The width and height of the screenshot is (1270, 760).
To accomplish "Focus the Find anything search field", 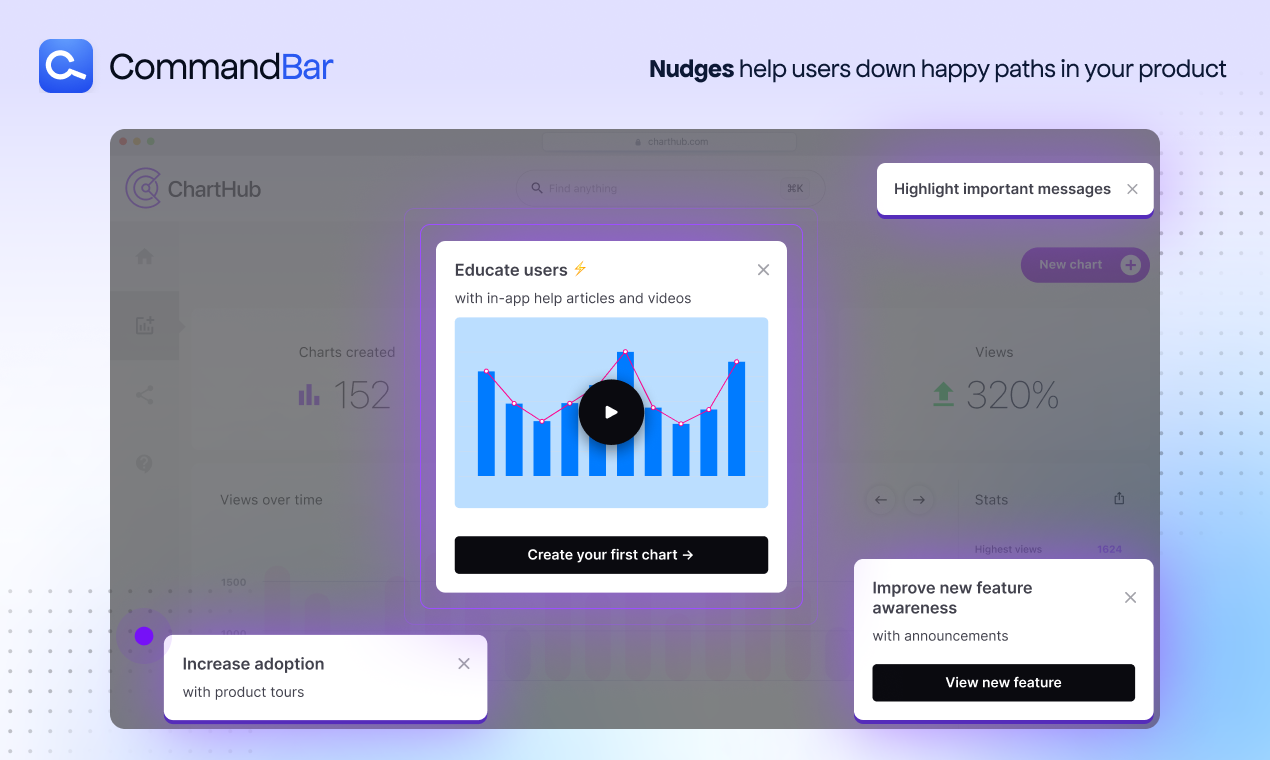I will tap(670, 188).
